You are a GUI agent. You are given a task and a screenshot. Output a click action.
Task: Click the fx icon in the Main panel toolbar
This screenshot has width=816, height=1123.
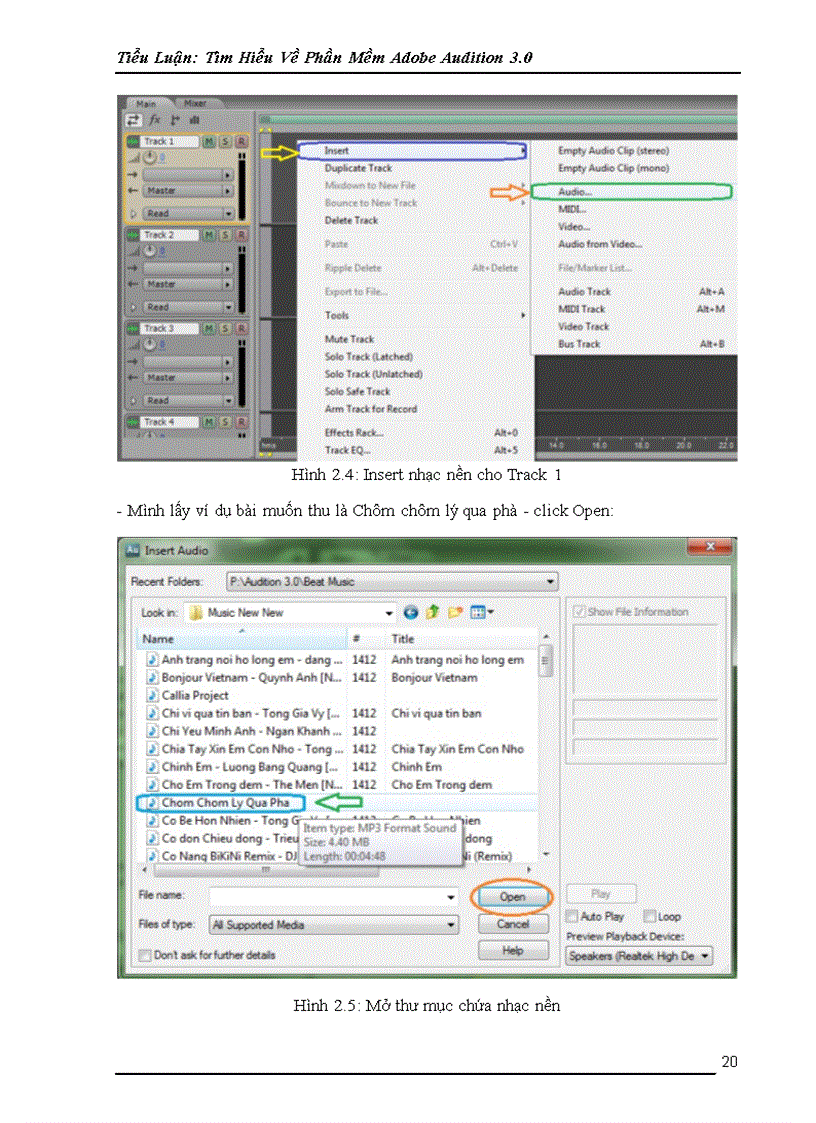point(154,119)
